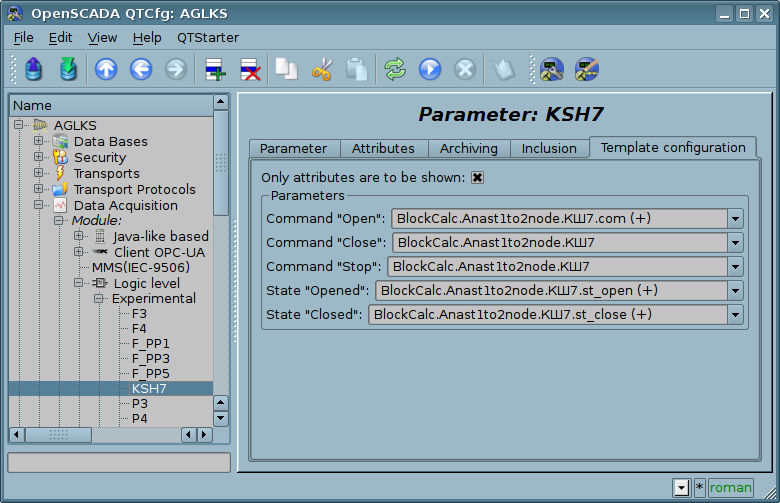Open the manual book icon
Screen dimensions: 780x503
[503, 69]
